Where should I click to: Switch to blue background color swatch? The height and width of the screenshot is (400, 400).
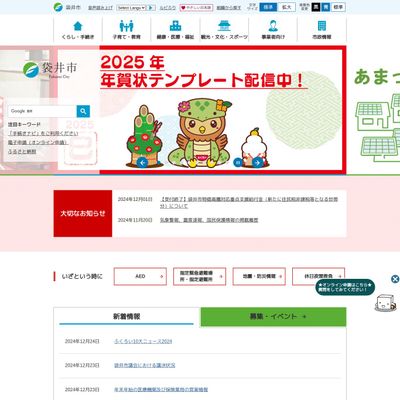pos(326,7)
